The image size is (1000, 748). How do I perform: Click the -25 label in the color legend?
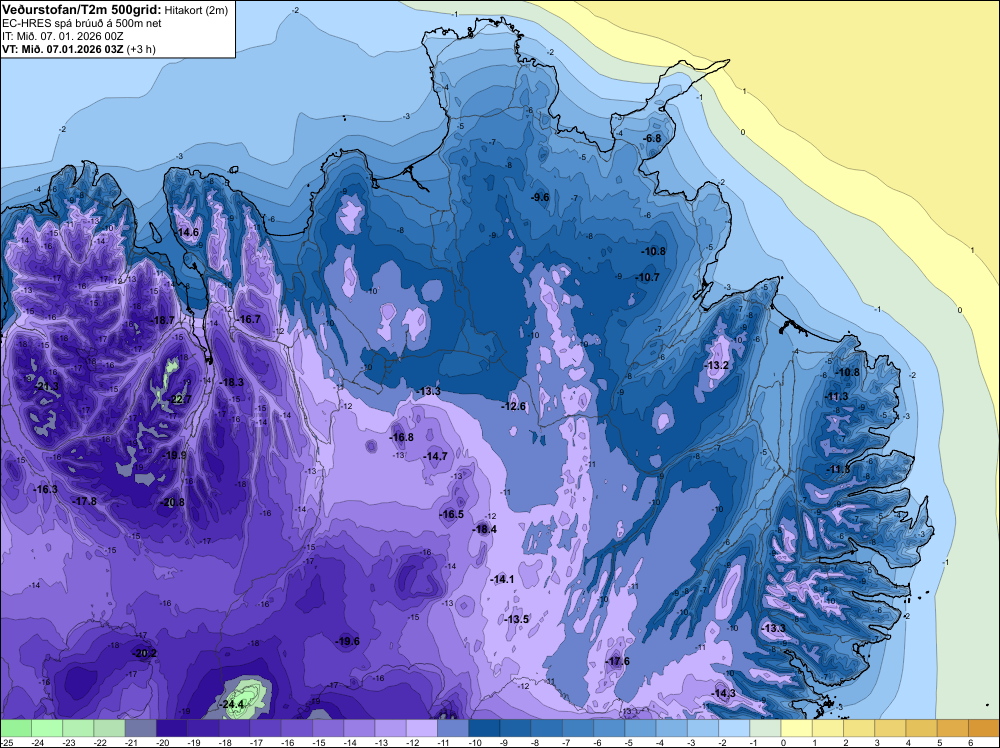click(x=6, y=742)
